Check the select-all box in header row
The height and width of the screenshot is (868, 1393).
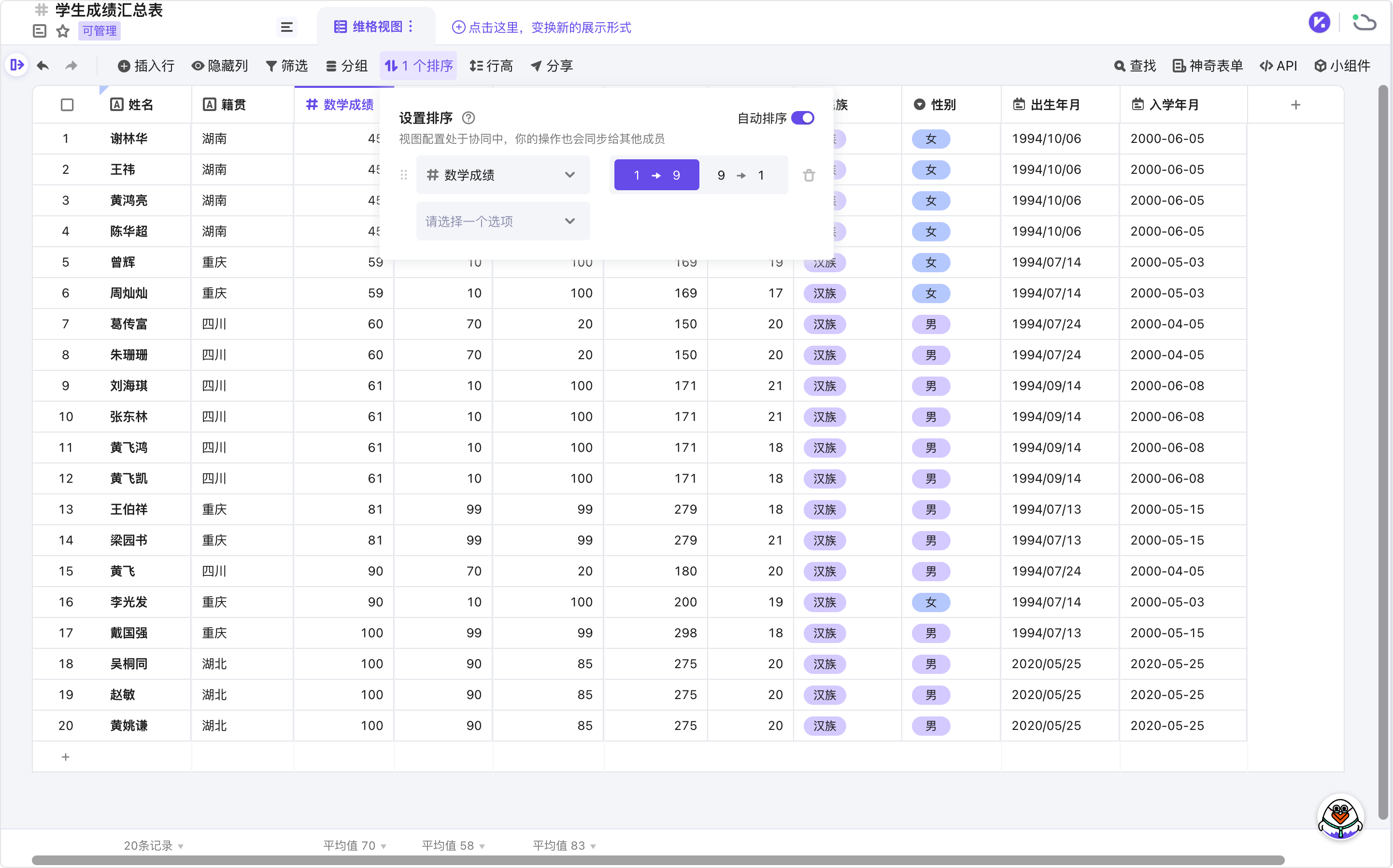click(67, 104)
